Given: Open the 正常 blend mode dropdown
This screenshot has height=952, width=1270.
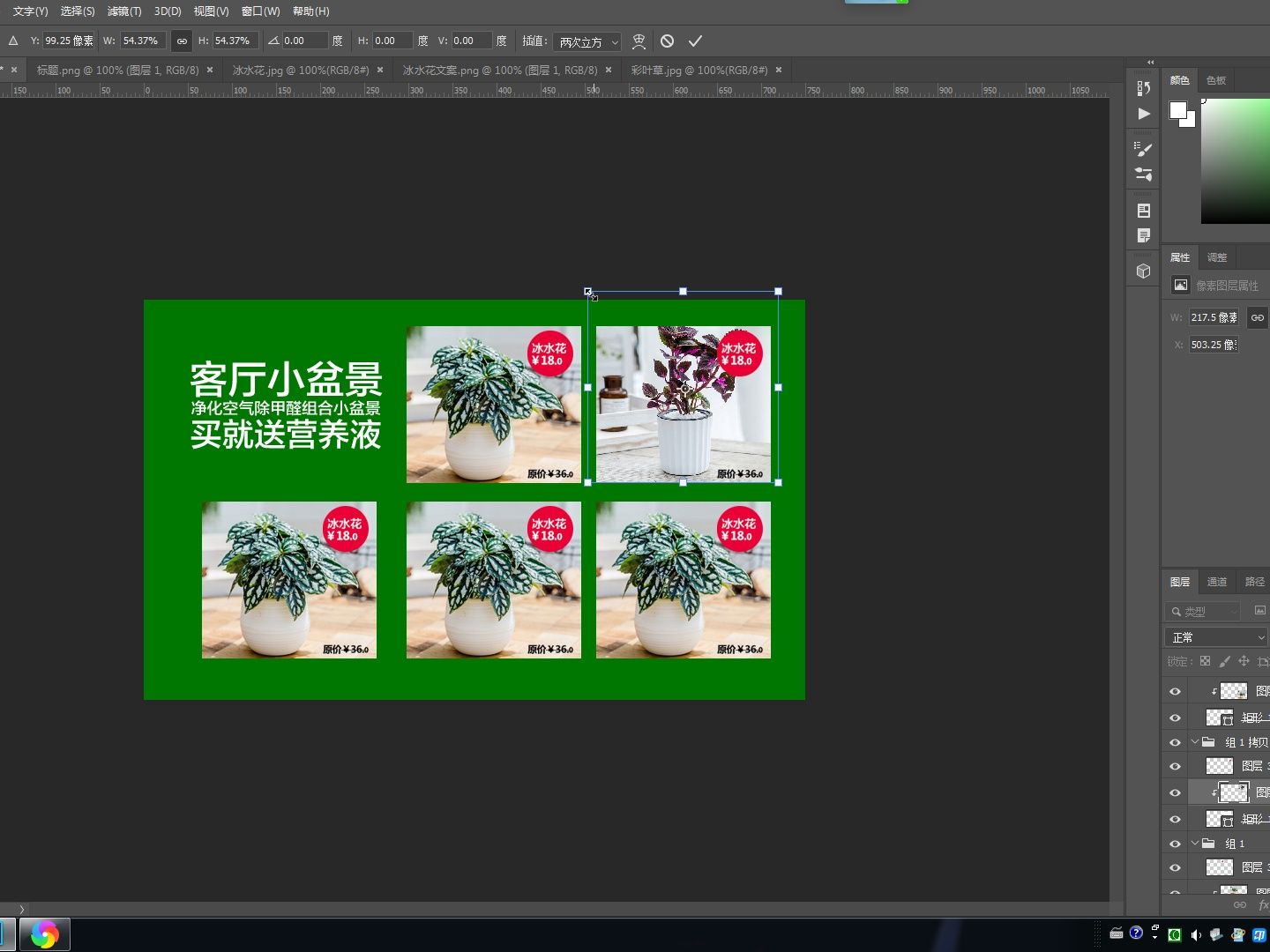Looking at the screenshot, I should pyautogui.click(x=1214, y=636).
